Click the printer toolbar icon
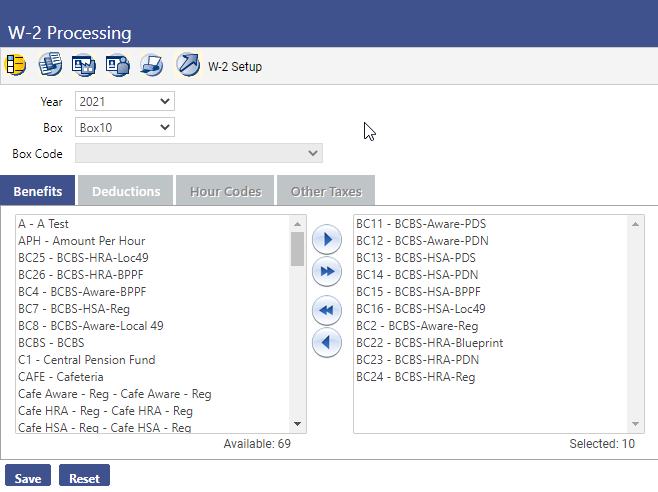The image size is (658, 492). pyautogui.click(x=152, y=66)
